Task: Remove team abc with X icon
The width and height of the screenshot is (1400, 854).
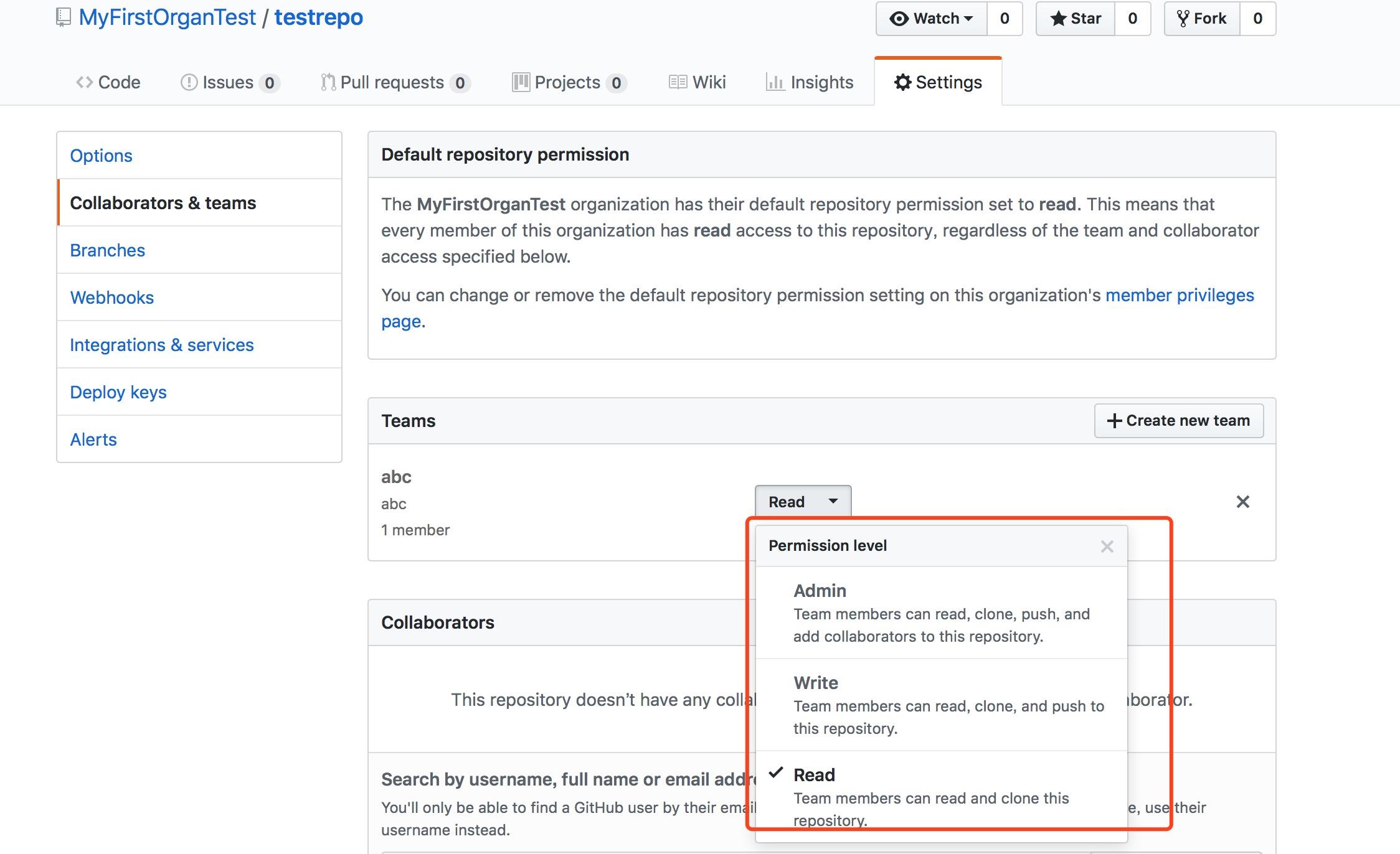Action: click(1242, 502)
